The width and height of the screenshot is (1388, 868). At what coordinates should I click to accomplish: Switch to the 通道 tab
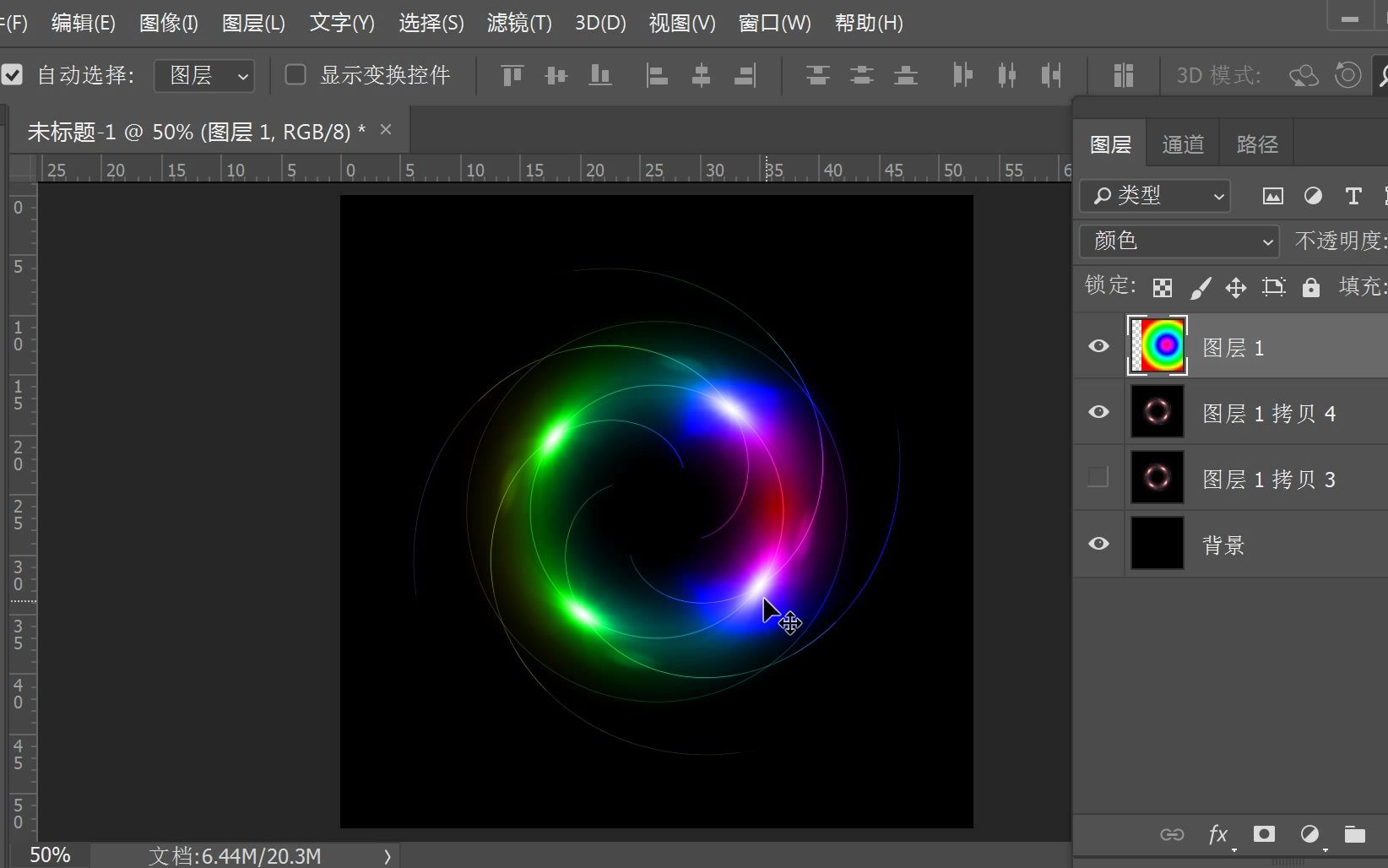pos(1182,143)
